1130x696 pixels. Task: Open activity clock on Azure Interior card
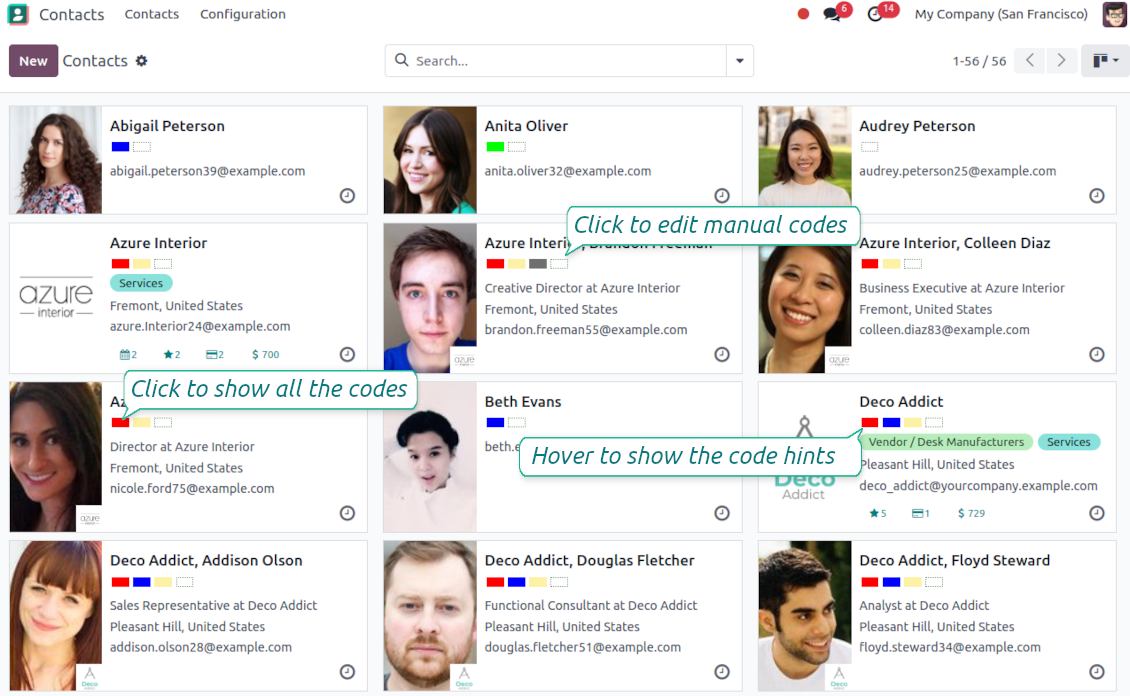point(347,354)
